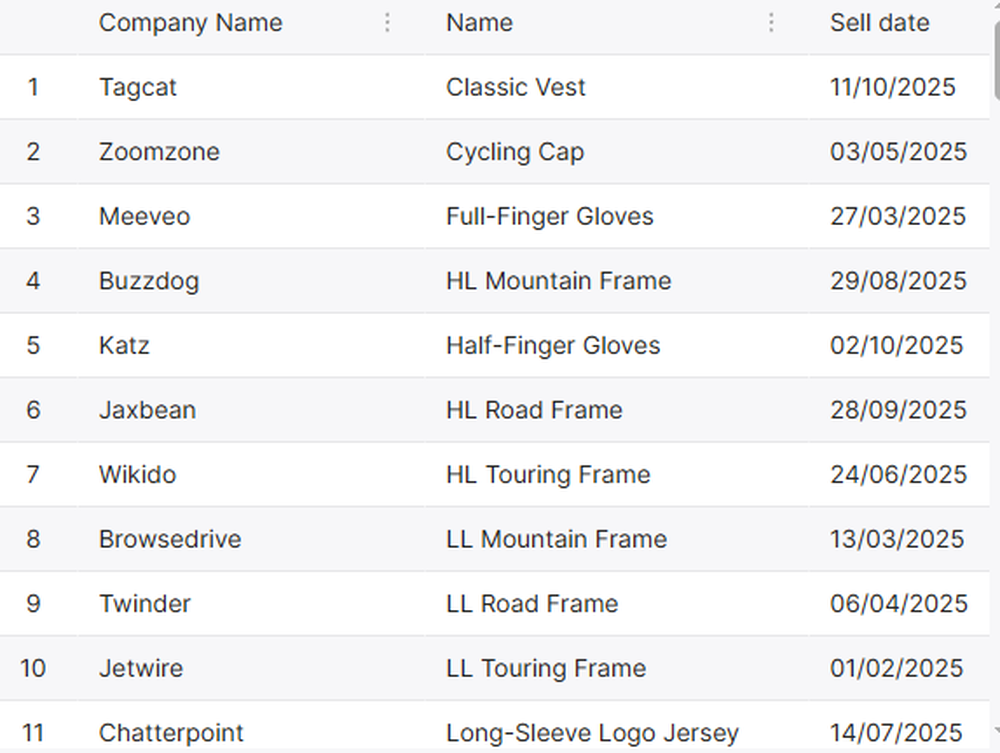Sort the table by Sell date header
The width and height of the screenshot is (1000, 753).
[879, 22]
